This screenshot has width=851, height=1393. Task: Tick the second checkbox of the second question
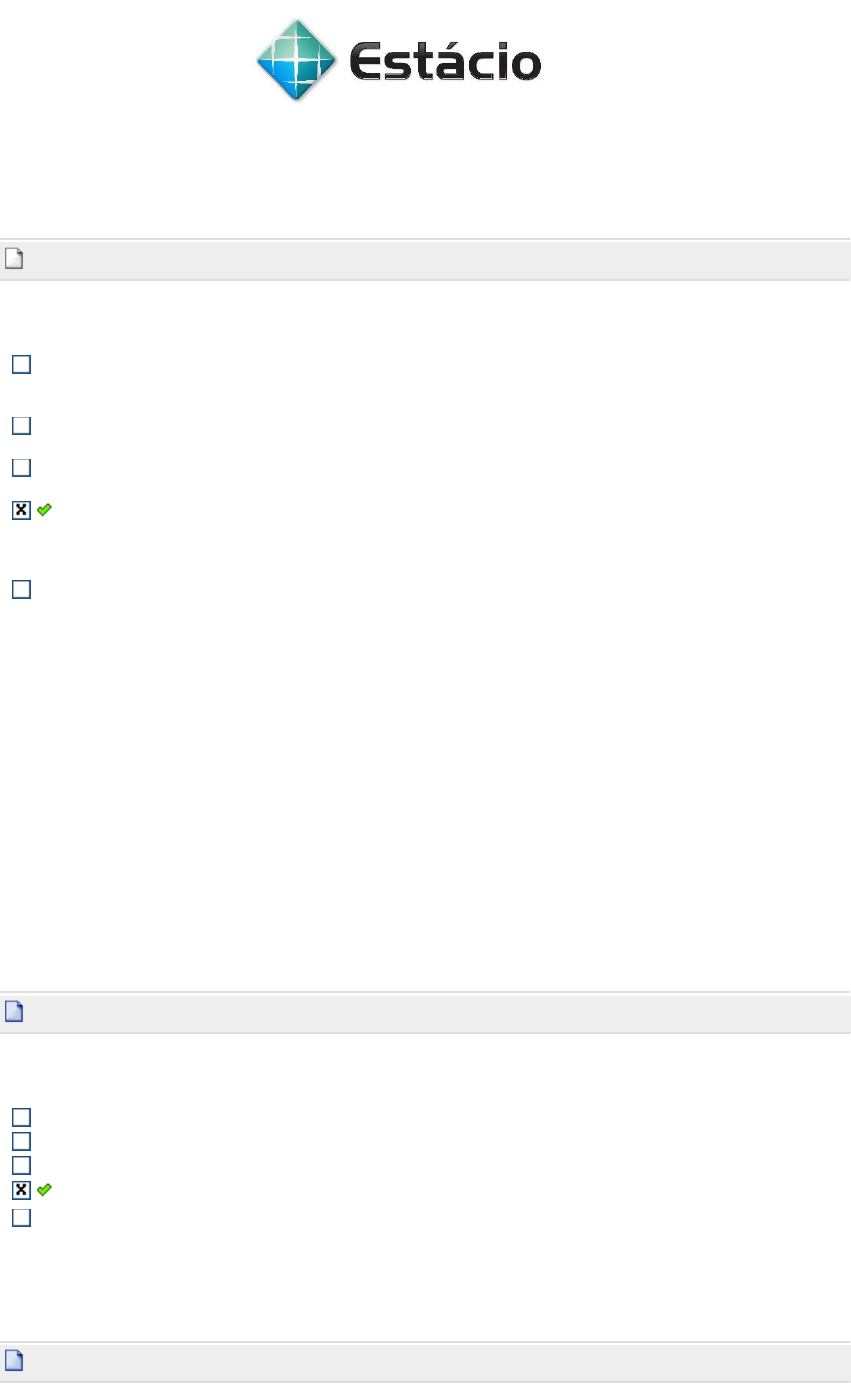pos(21,1141)
